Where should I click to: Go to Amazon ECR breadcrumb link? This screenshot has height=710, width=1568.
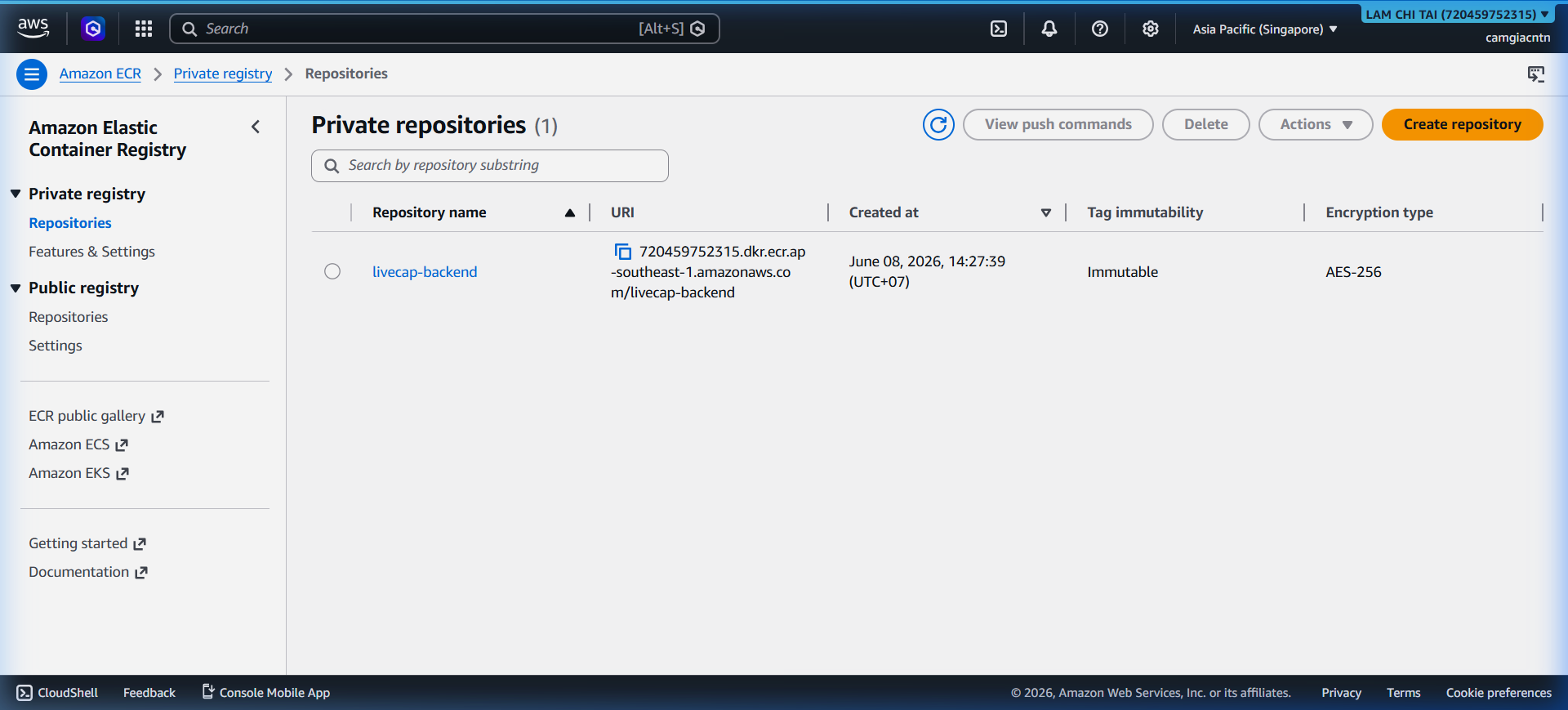coord(100,74)
